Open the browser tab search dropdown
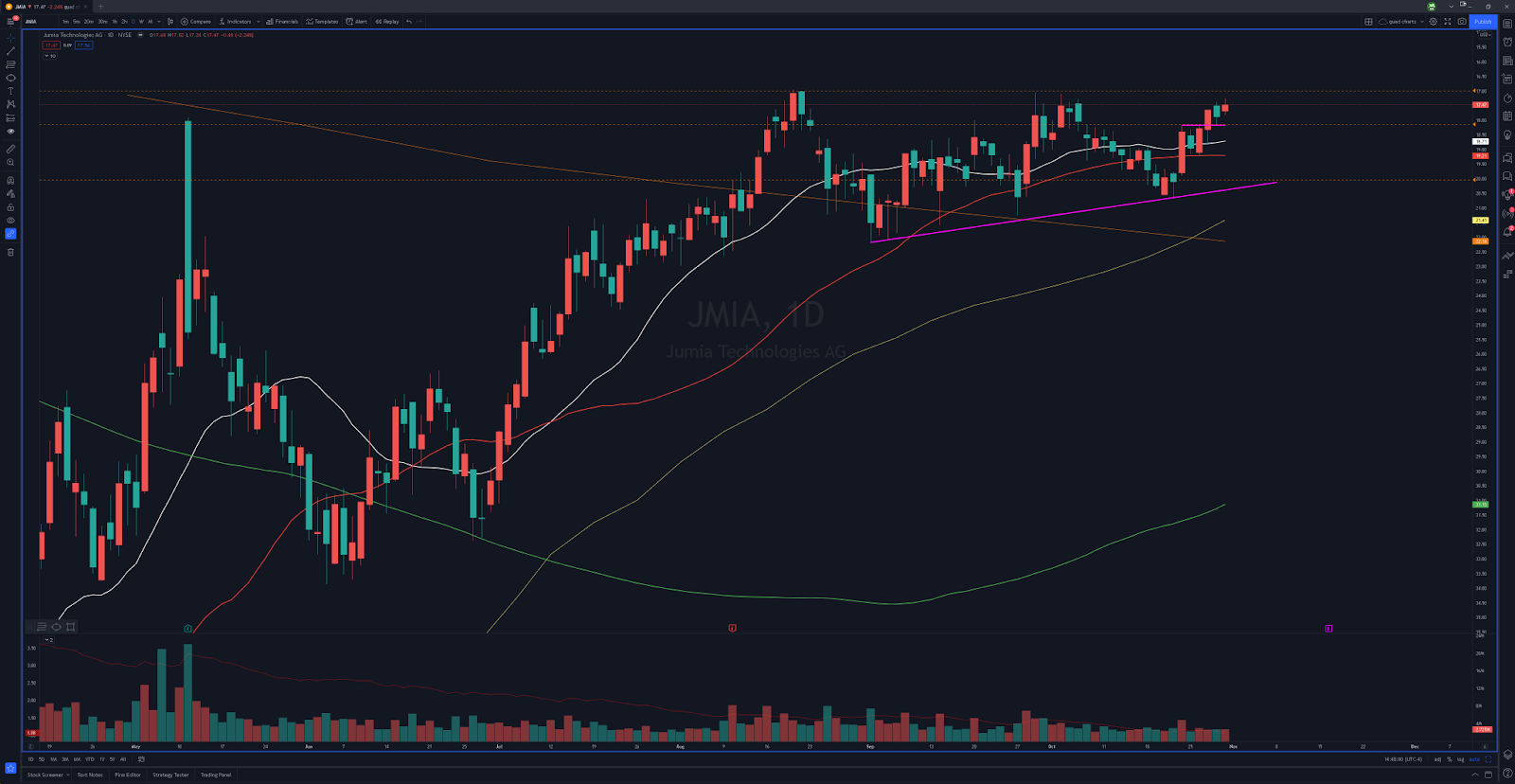This screenshot has width=1515, height=784. pyautogui.click(x=1451, y=7)
